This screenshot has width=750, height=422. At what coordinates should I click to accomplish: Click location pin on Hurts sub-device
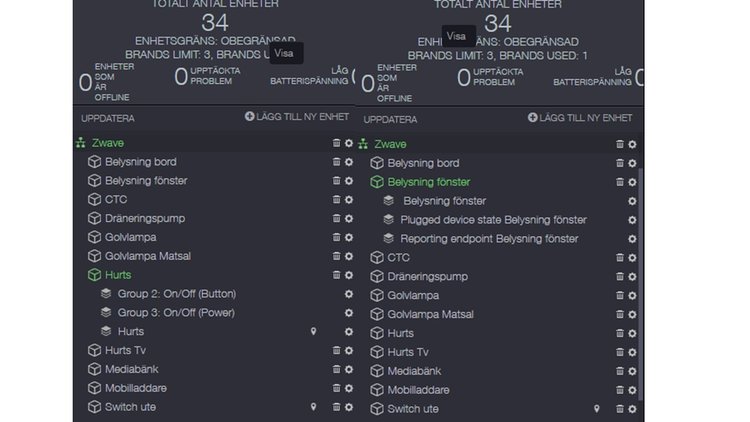[x=313, y=332]
